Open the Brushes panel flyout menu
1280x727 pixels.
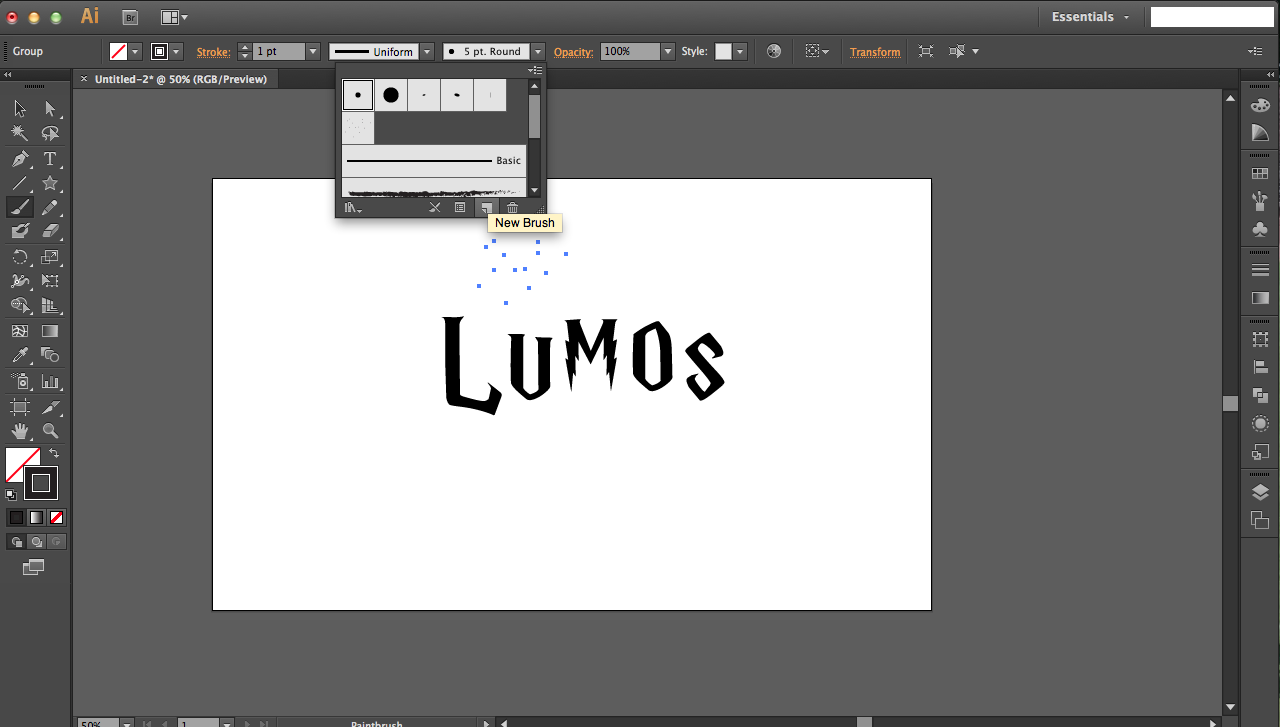coord(535,70)
